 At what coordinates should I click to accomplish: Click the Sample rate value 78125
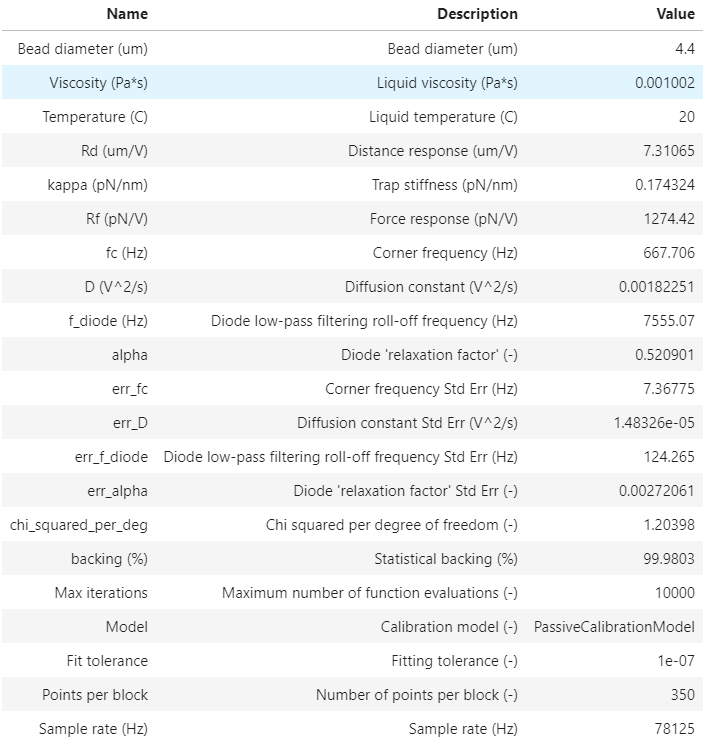[675, 729]
